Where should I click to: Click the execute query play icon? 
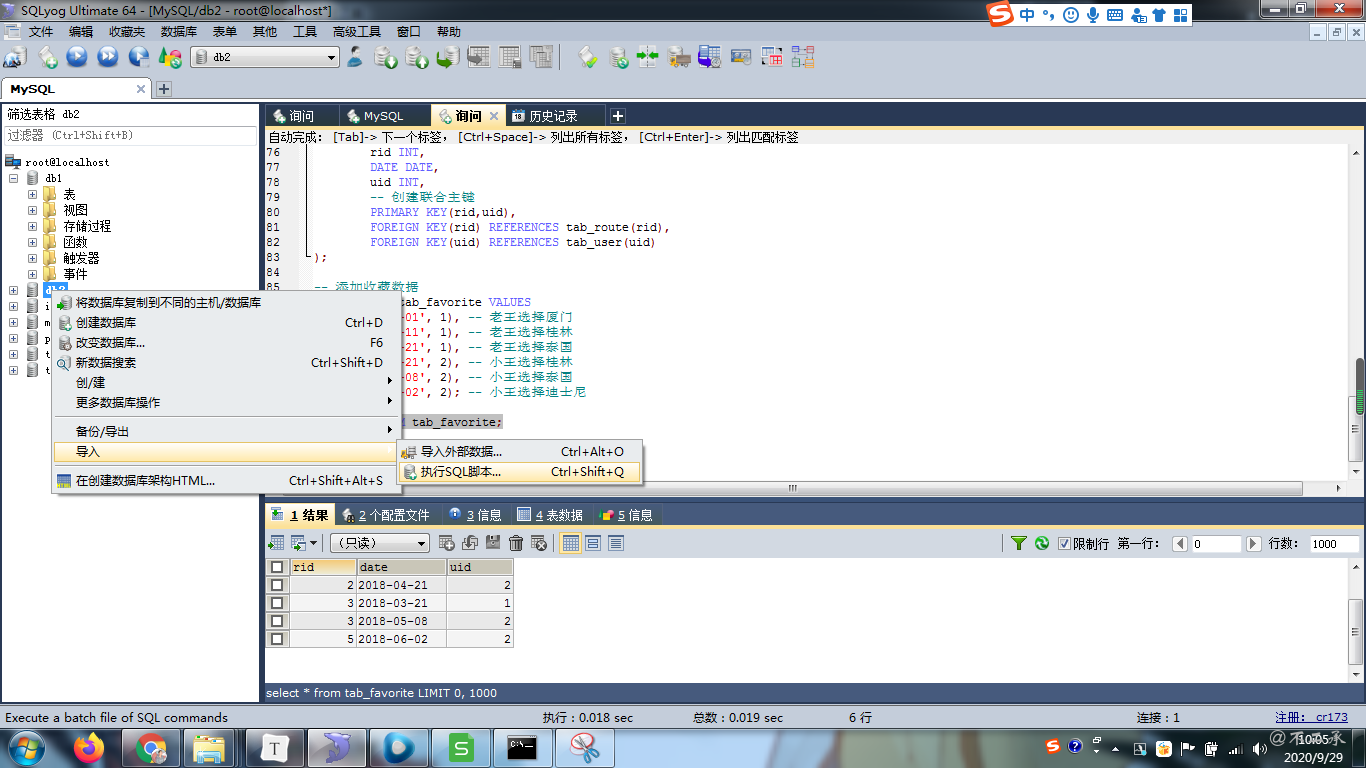pos(77,57)
